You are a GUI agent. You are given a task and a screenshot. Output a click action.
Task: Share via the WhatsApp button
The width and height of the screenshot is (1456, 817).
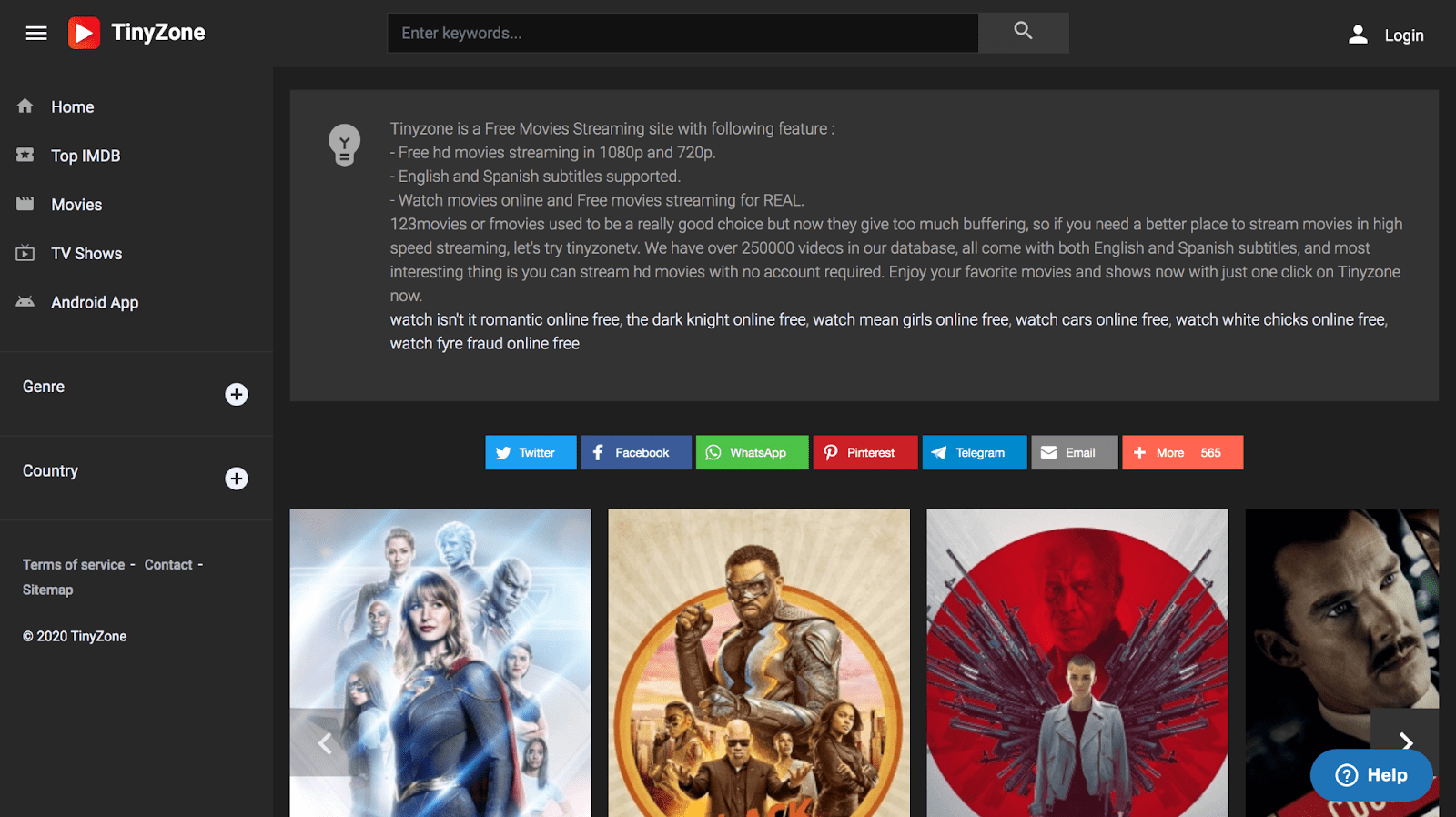tap(752, 452)
